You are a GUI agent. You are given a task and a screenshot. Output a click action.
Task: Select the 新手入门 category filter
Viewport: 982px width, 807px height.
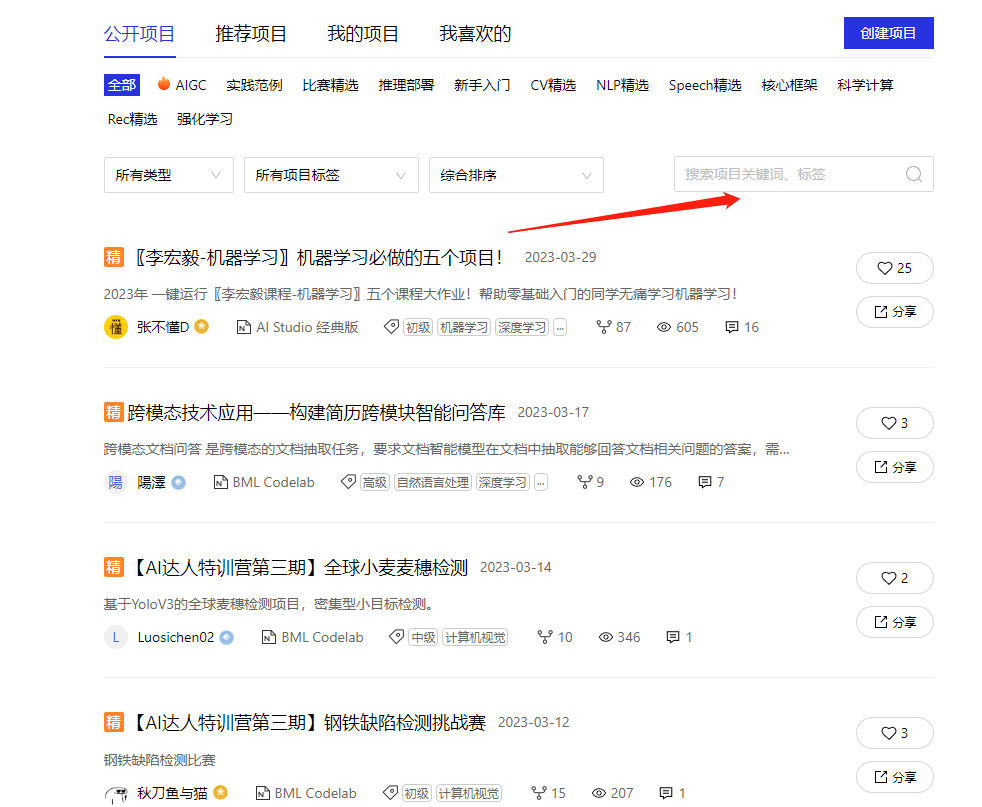pos(482,85)
